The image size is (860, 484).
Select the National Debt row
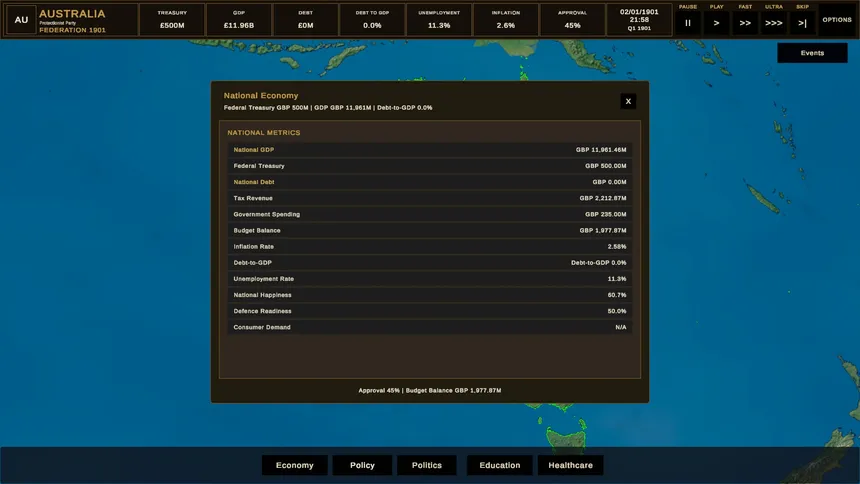coord(429,182)
